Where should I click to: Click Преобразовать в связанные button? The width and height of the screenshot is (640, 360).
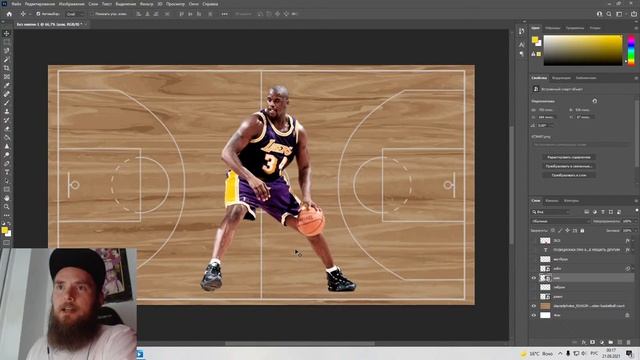tap(569, 166)
